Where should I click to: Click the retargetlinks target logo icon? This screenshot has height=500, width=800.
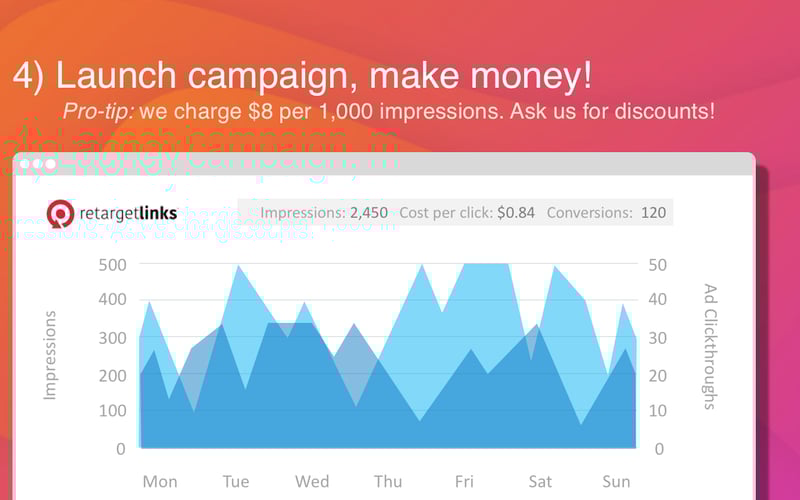click(60, 213)
